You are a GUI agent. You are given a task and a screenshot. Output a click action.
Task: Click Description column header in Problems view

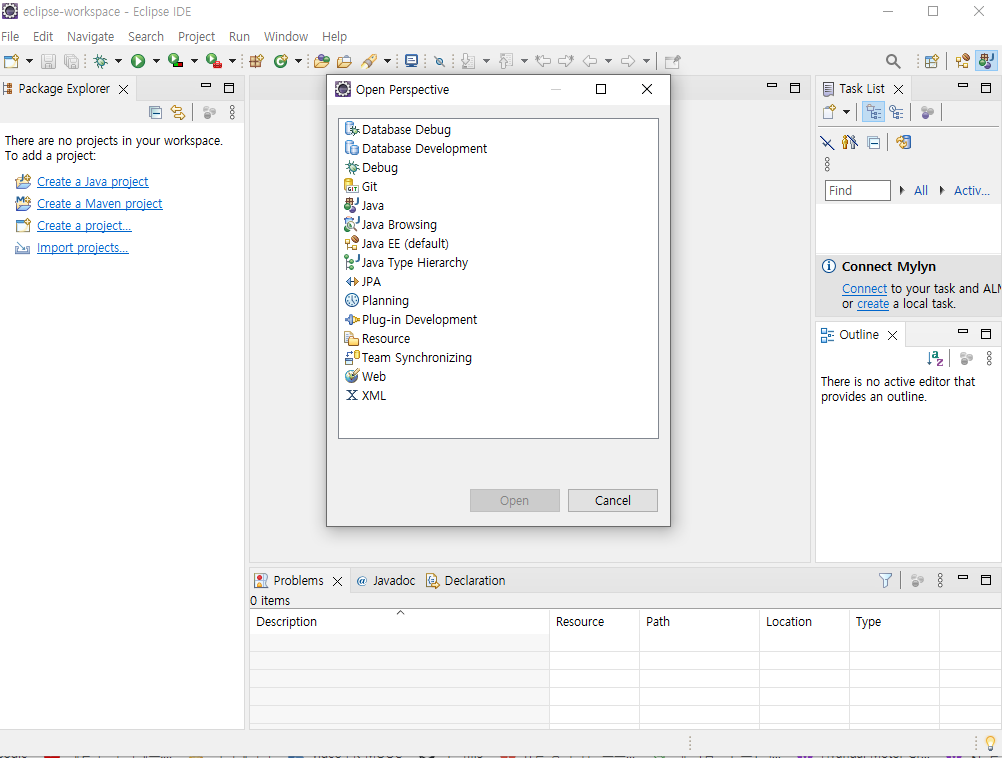click(x=399, y=621)
